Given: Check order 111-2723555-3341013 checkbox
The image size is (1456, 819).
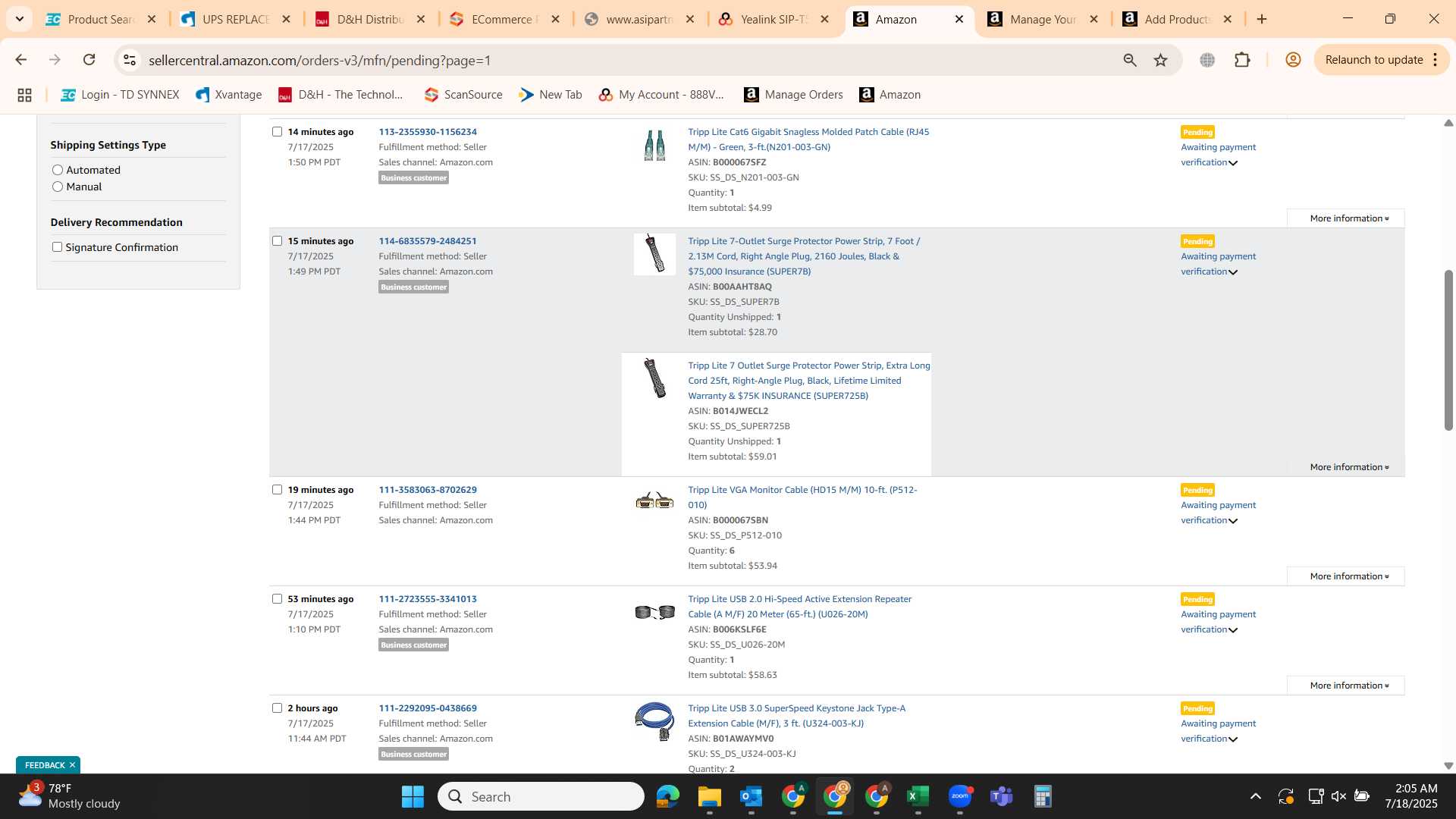Looking at the screenshot, I should click(277, 599).
